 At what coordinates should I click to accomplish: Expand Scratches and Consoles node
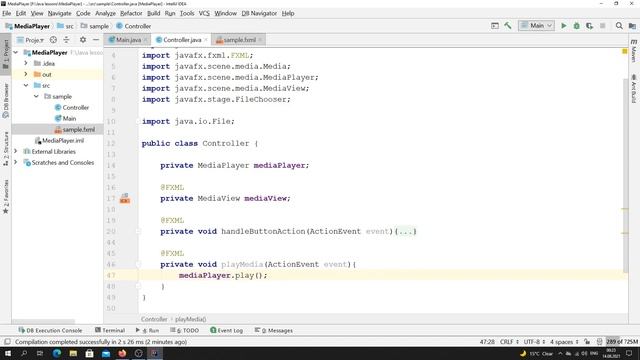16,162
